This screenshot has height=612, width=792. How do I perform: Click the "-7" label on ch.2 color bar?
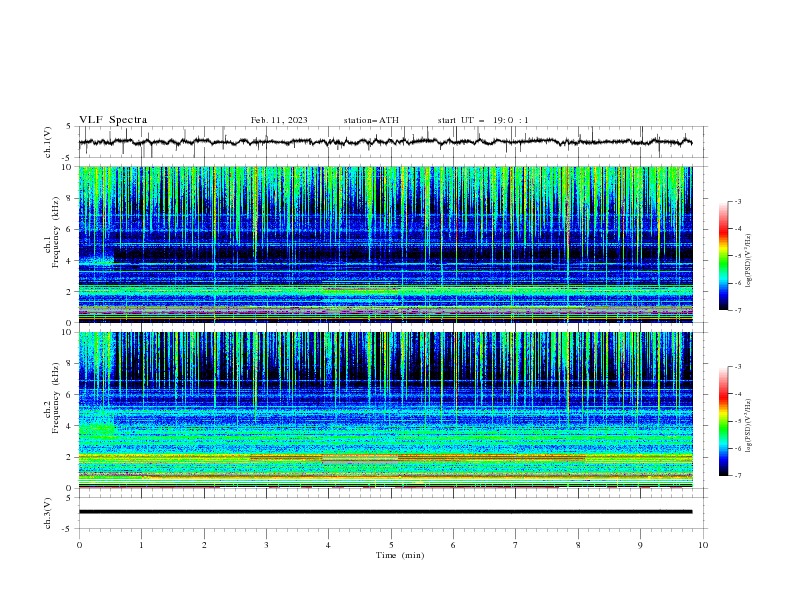737,475
